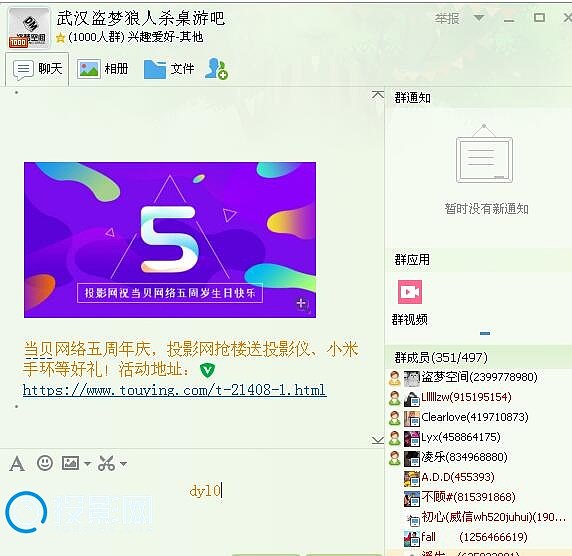Viewport: 572px width, 556px height.
Task: Select member 凌乐(834968880)
Action: 479,457
